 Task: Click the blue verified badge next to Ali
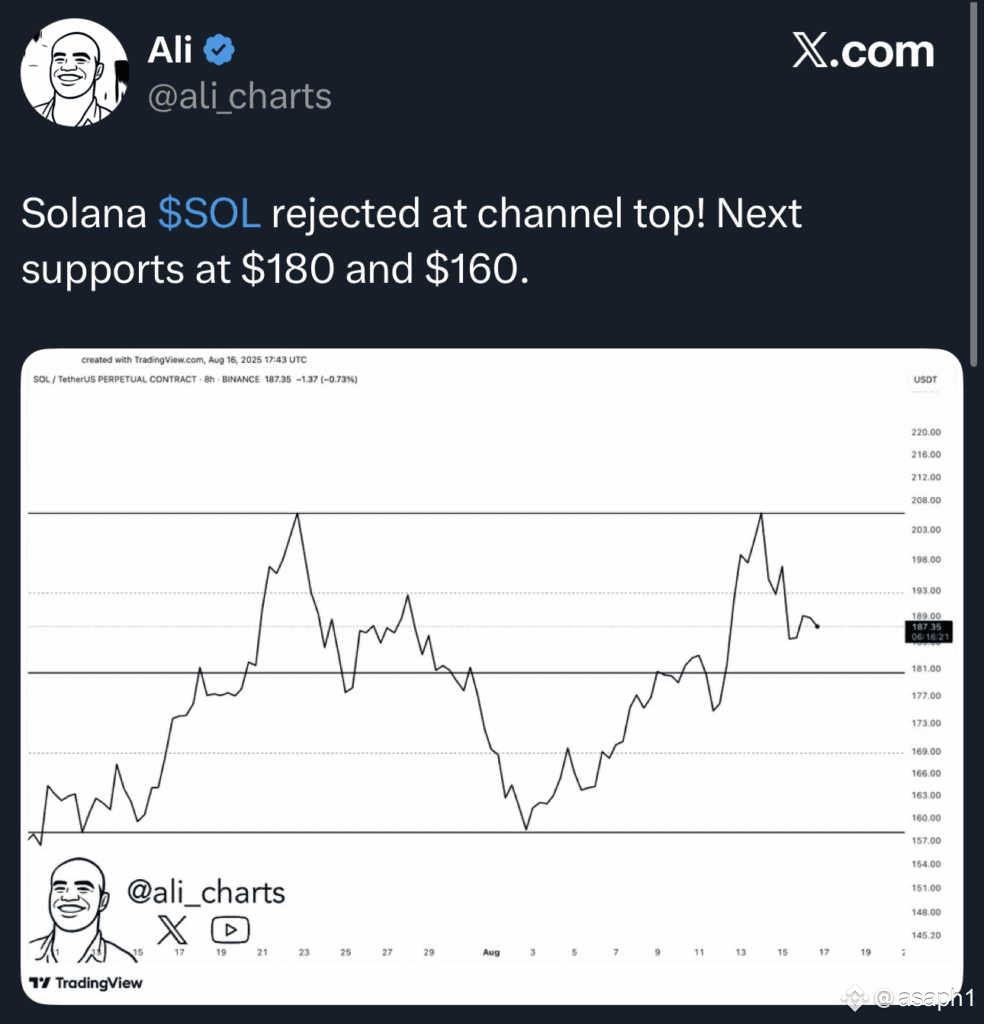pyautogui.click(x=219, y=50)
